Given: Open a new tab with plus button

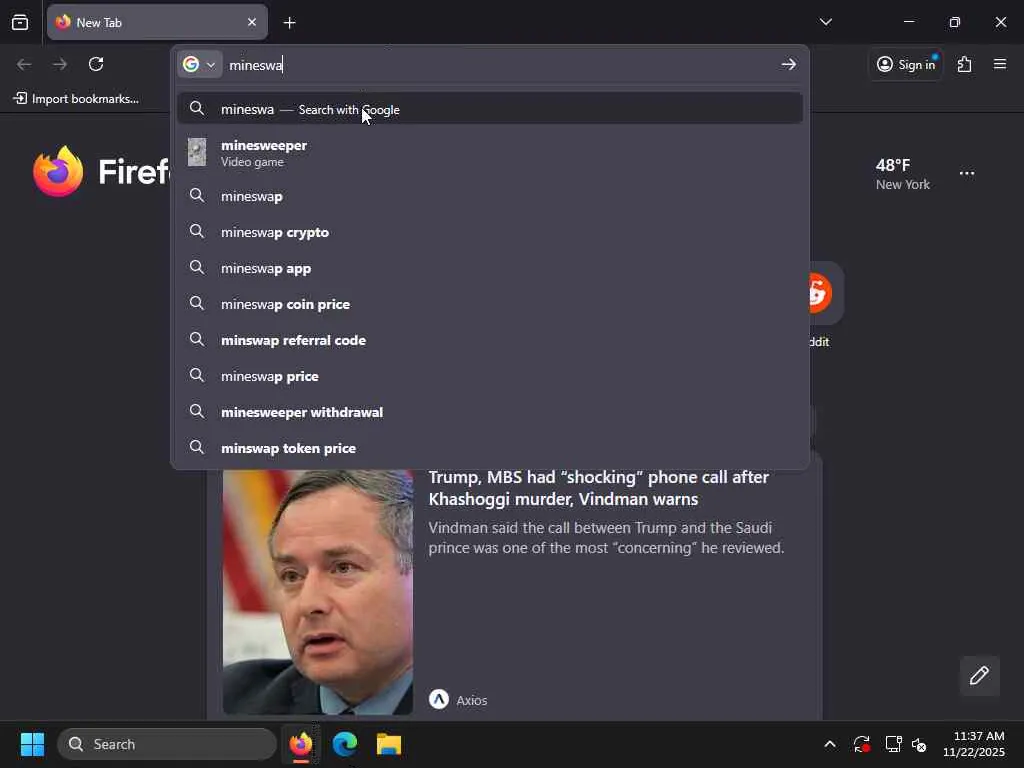Looking at the screenshot, I should click(x=289, y=23).
